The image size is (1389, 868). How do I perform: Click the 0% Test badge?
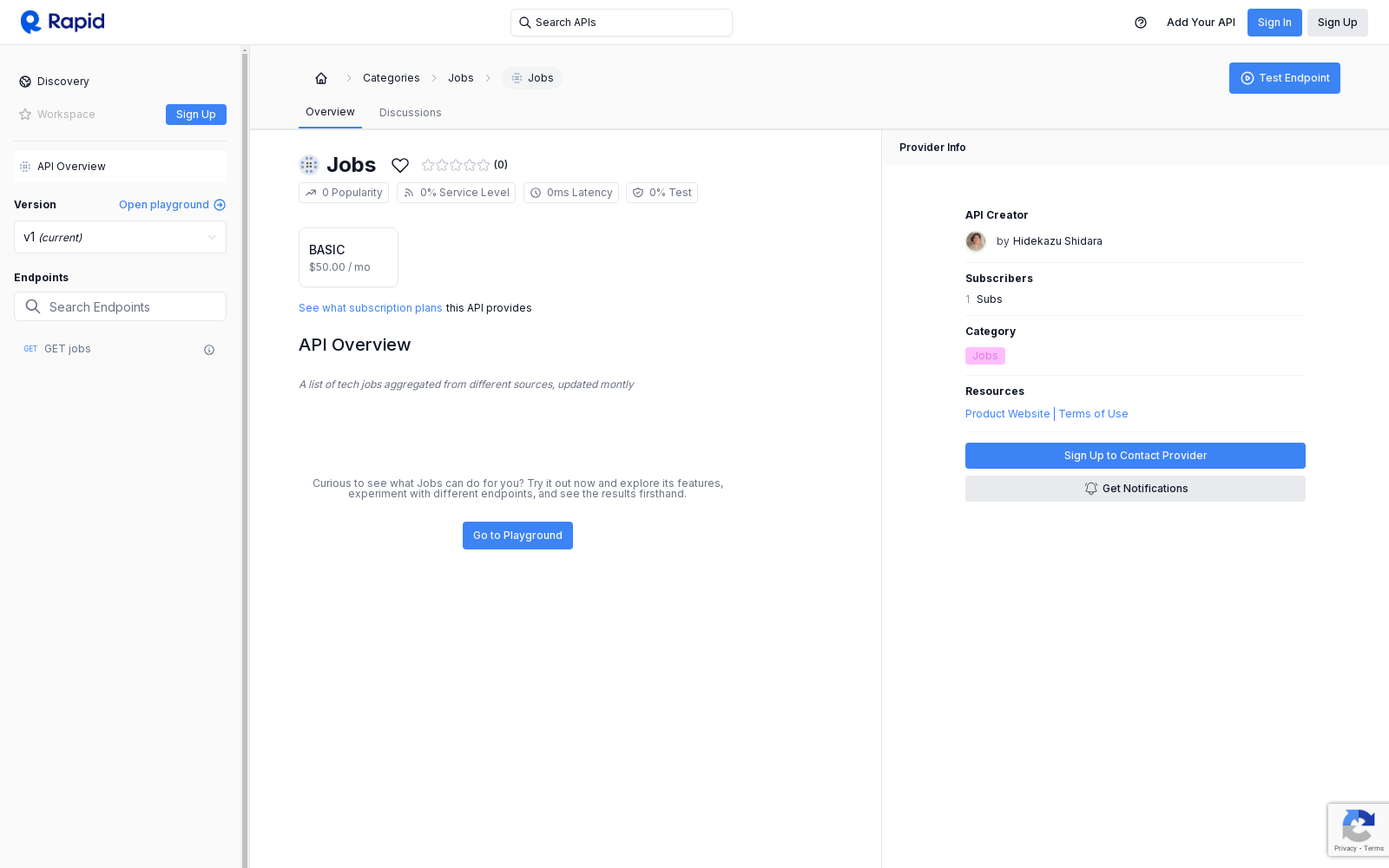coord(662,193)
